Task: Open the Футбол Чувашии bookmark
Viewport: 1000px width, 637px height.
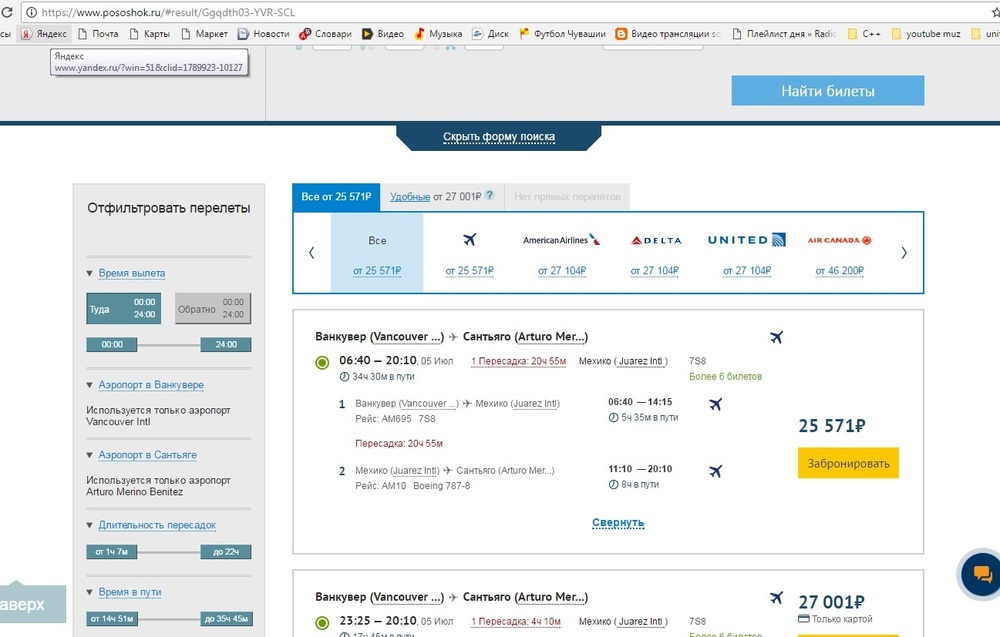Action: [x=562, y=34]
